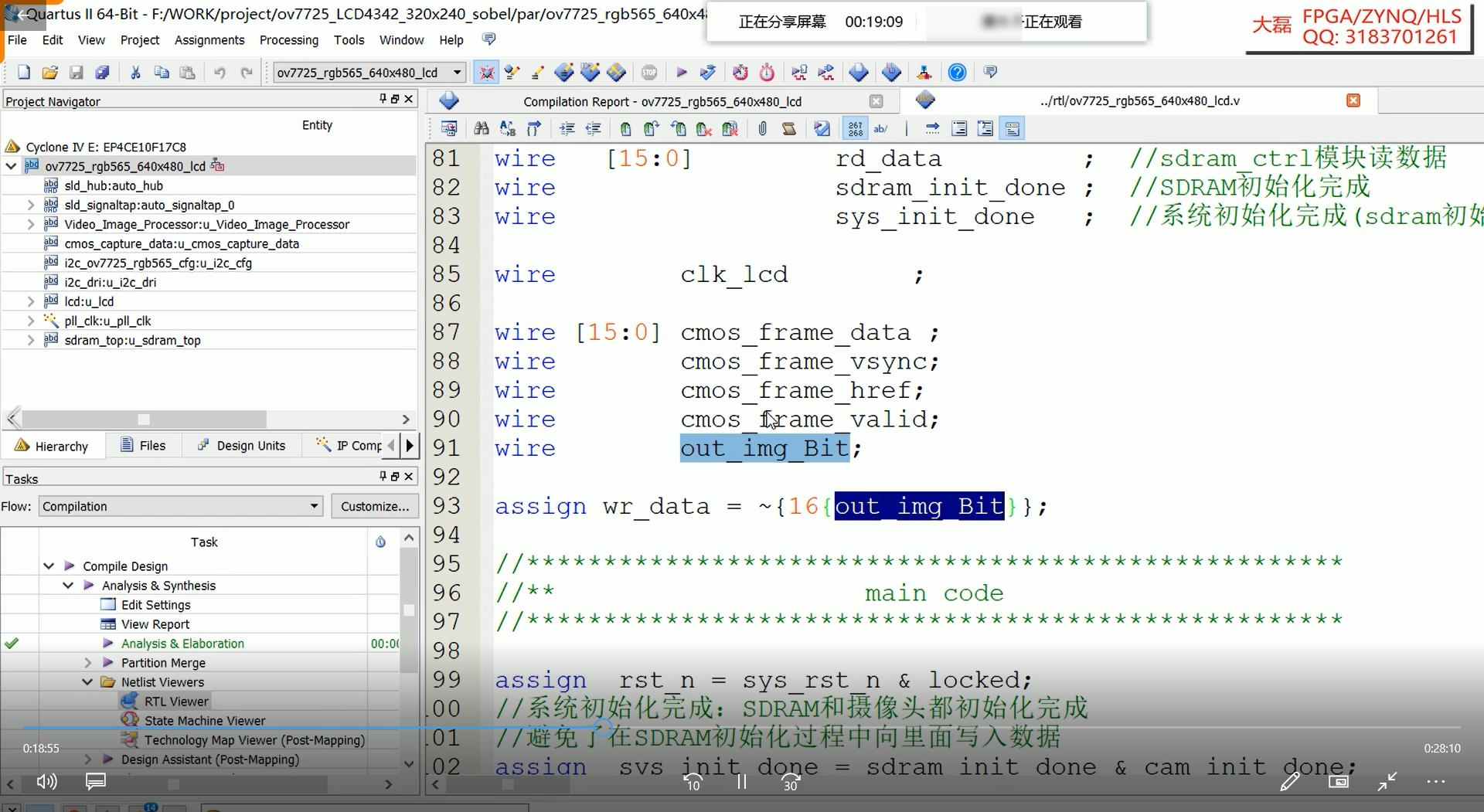The image size is (1484, 812).
Task: Save the current file
Action: (76, 73)
